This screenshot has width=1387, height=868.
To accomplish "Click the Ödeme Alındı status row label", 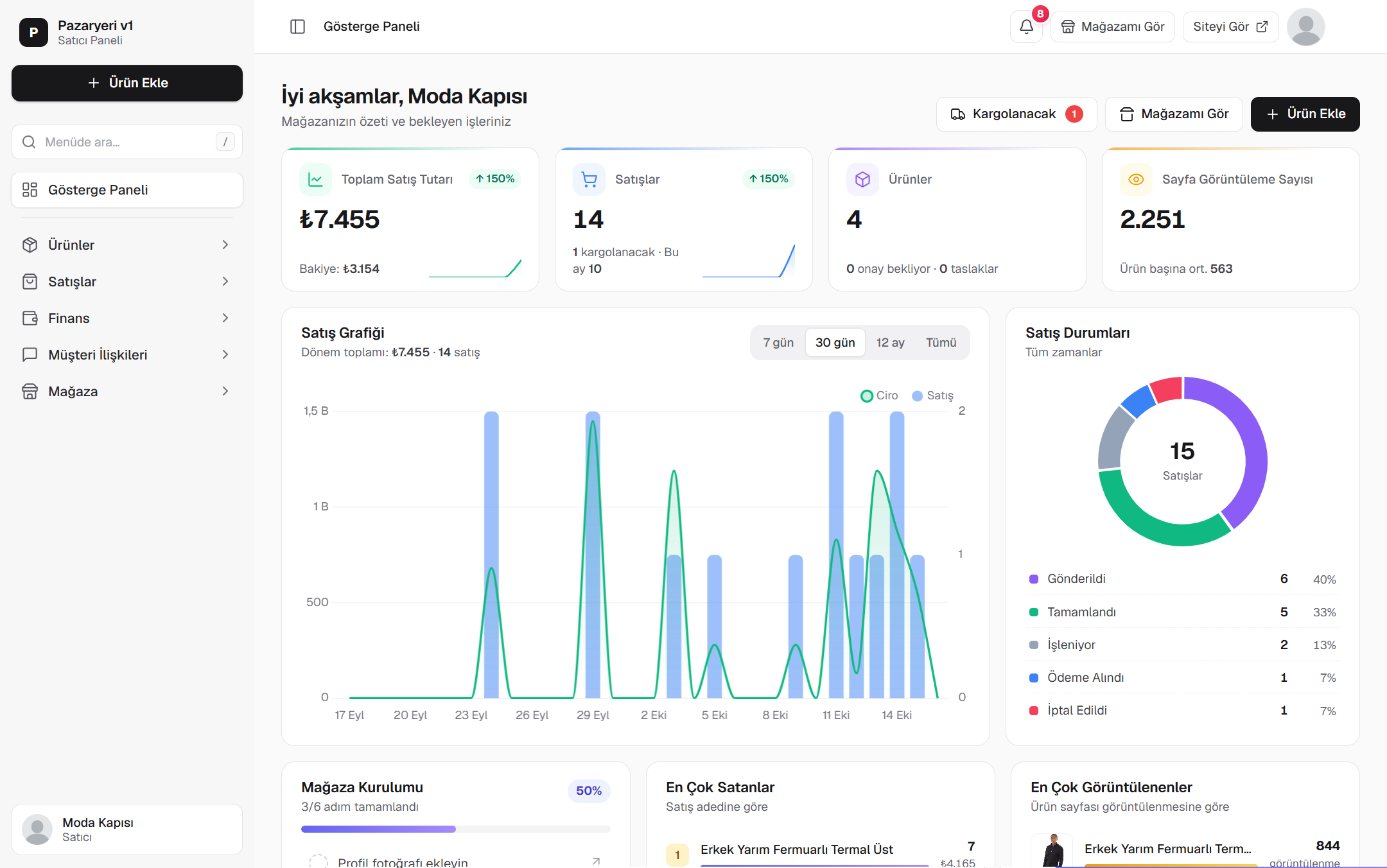I will pyautogui.click(x=1085, y=678).
